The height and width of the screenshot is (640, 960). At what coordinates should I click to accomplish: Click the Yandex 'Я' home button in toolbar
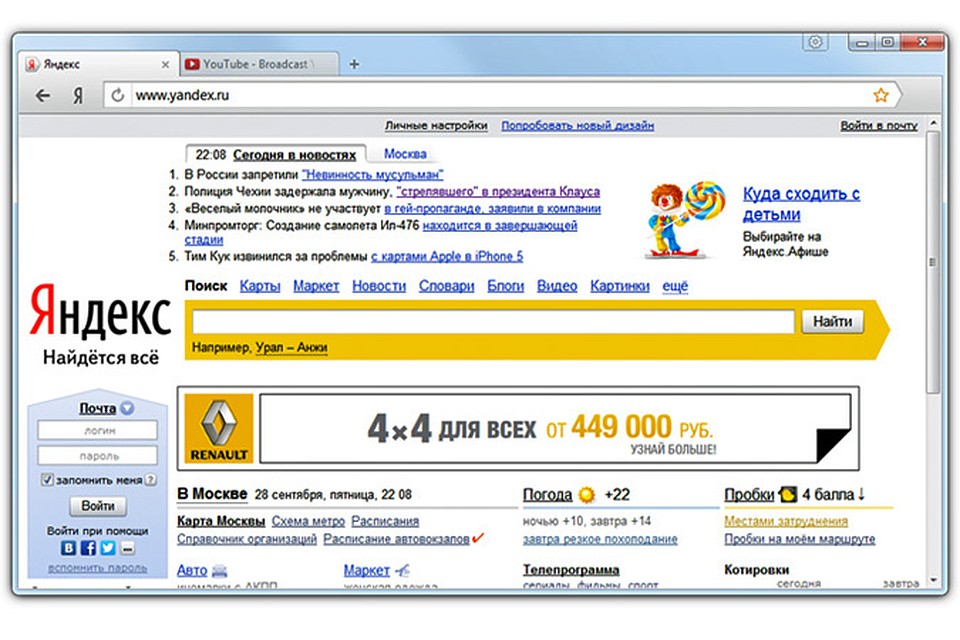pyautogui.click(x=78, y=96)
